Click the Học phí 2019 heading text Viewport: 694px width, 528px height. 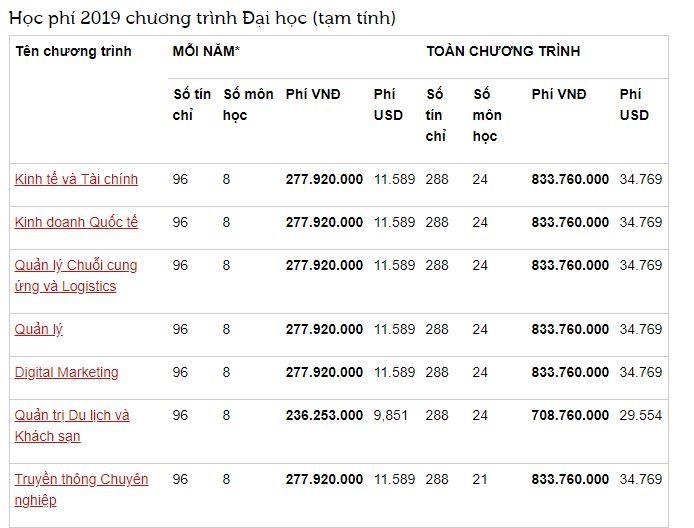click(201, 19)
